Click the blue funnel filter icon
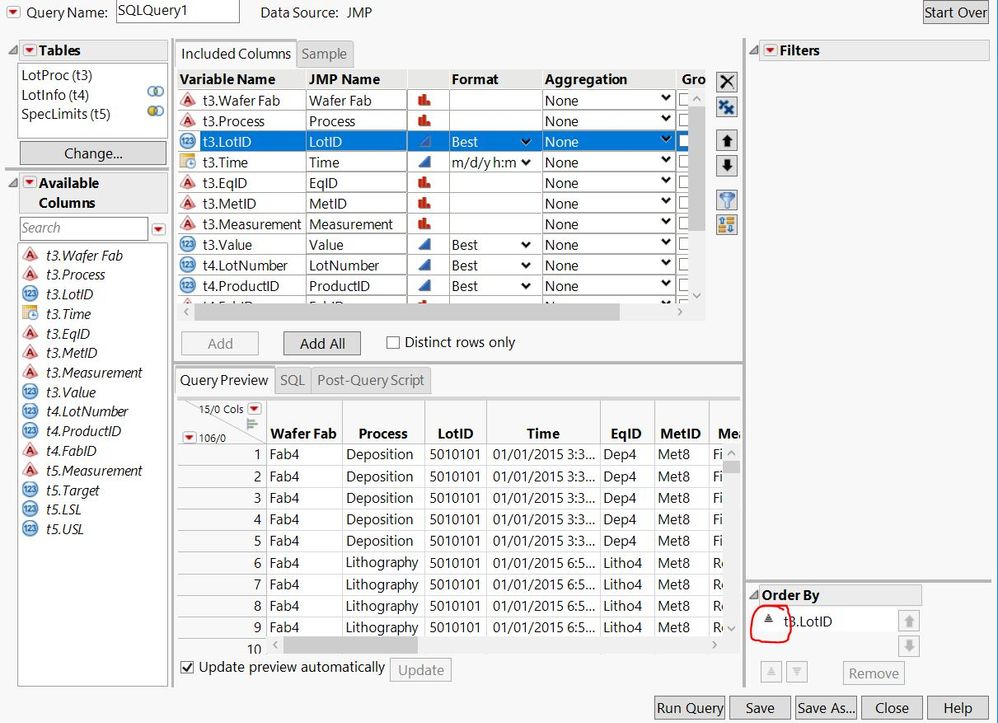The width and height of the screenshot is (998, 723). 727,200
